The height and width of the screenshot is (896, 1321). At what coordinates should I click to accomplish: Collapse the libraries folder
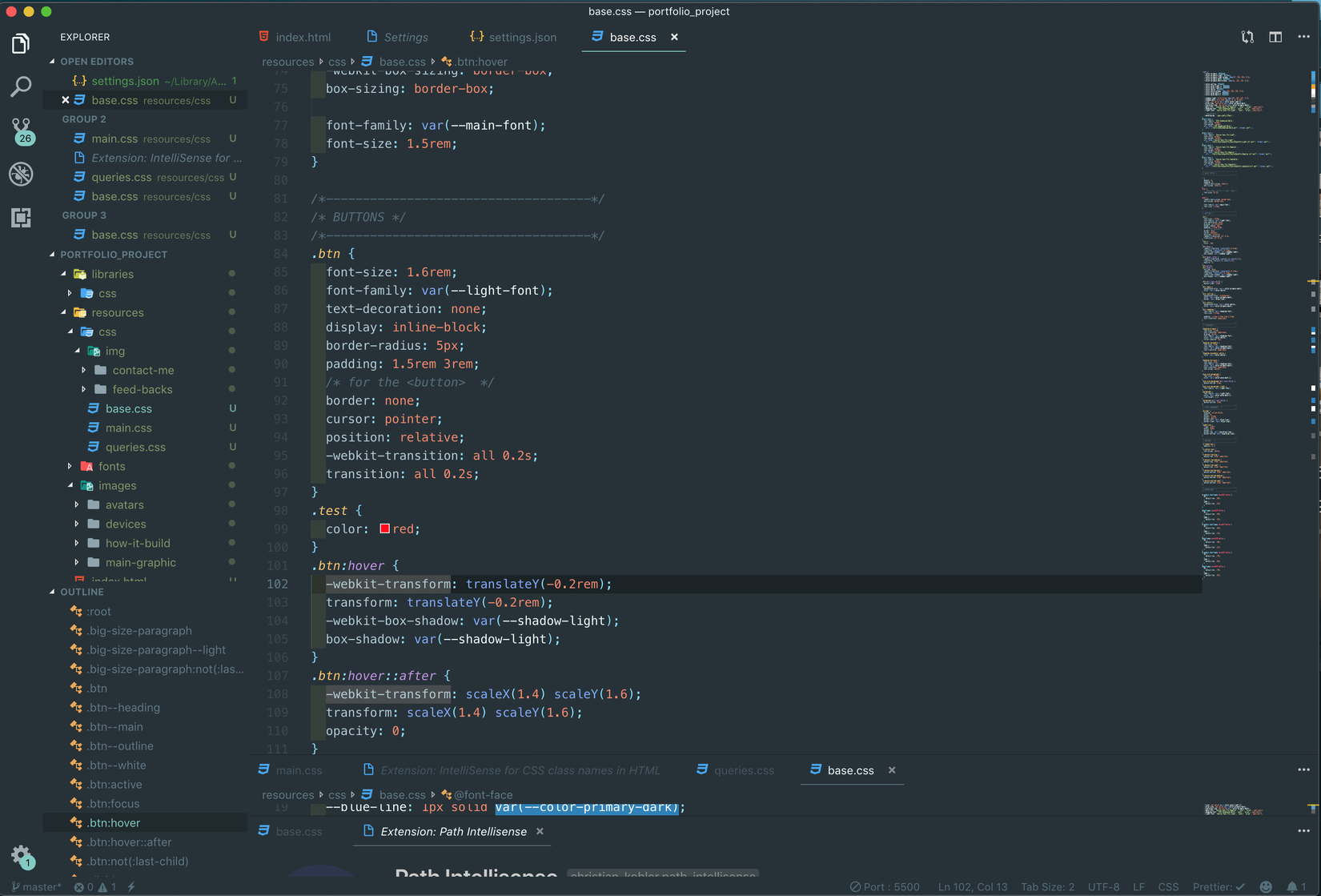tap(64, 274)
